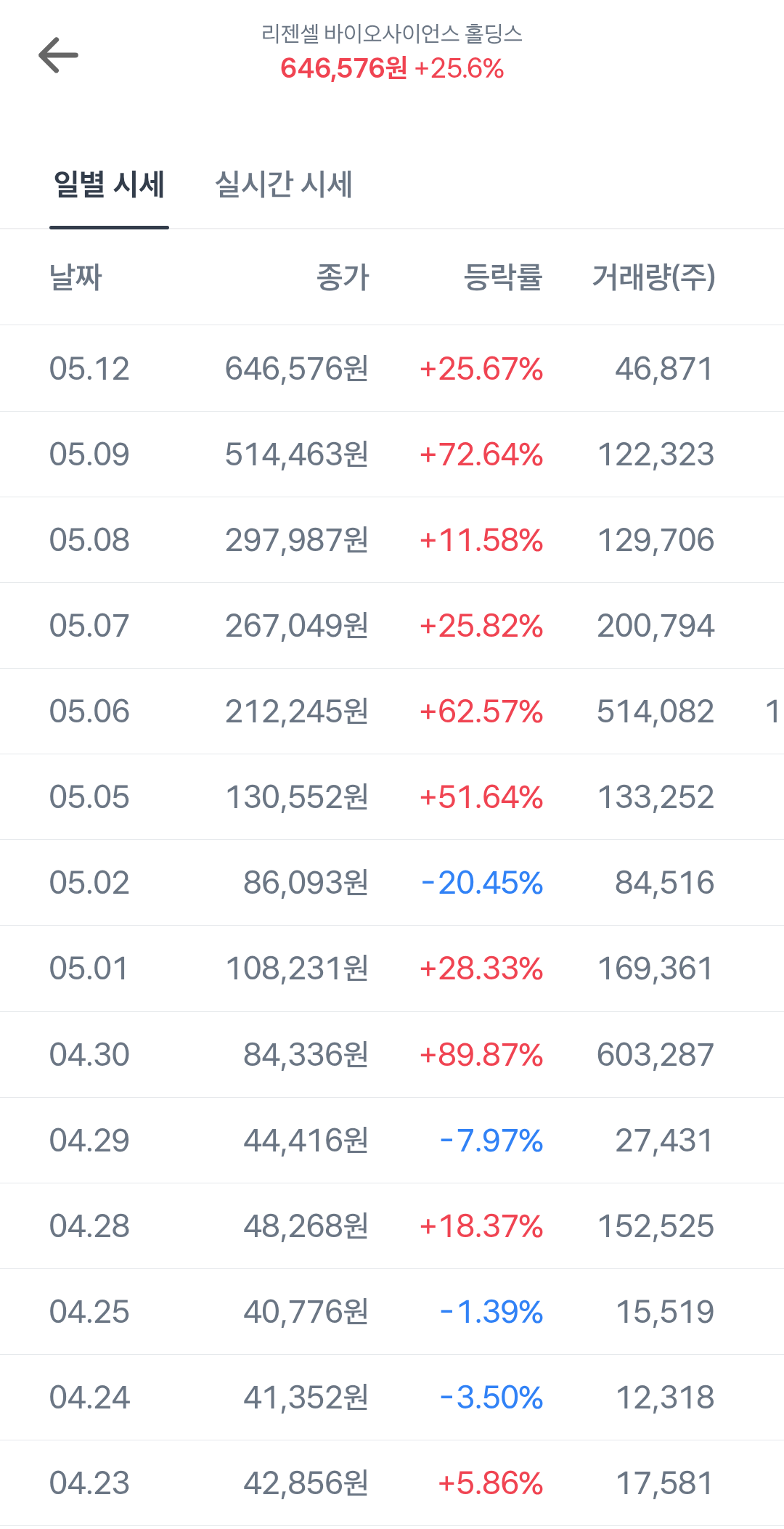Select the 04.29 date cell
Image resolution: width=784 pixels, height=1529 pixels.
click(x=89, y=1141)
